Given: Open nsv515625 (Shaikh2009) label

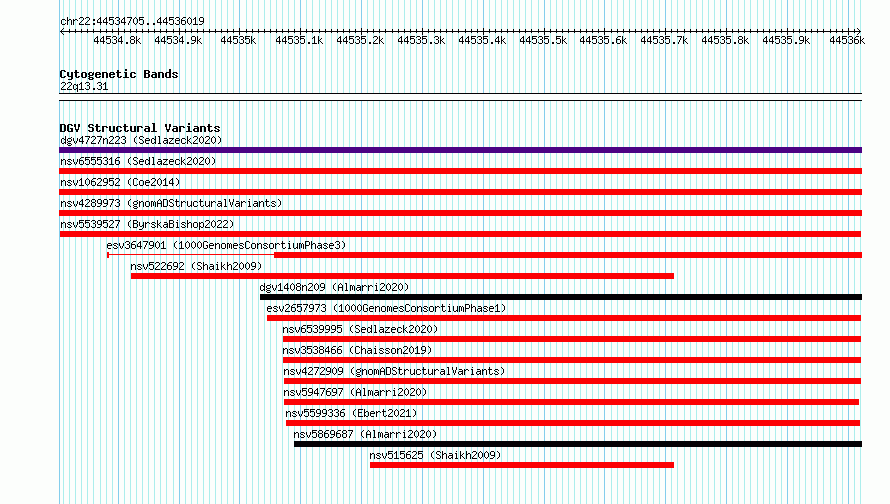Looking at the screenshot, I should point(435,455).
